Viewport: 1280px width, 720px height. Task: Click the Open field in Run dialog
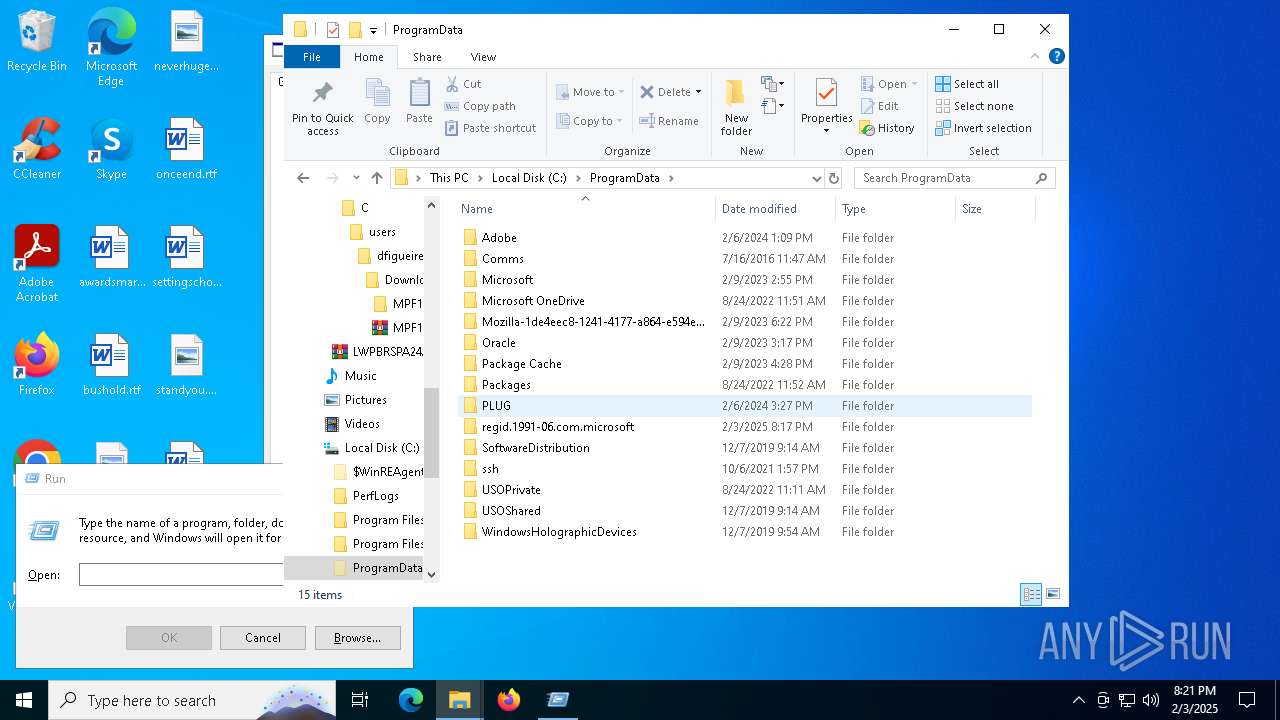[181, 575]
